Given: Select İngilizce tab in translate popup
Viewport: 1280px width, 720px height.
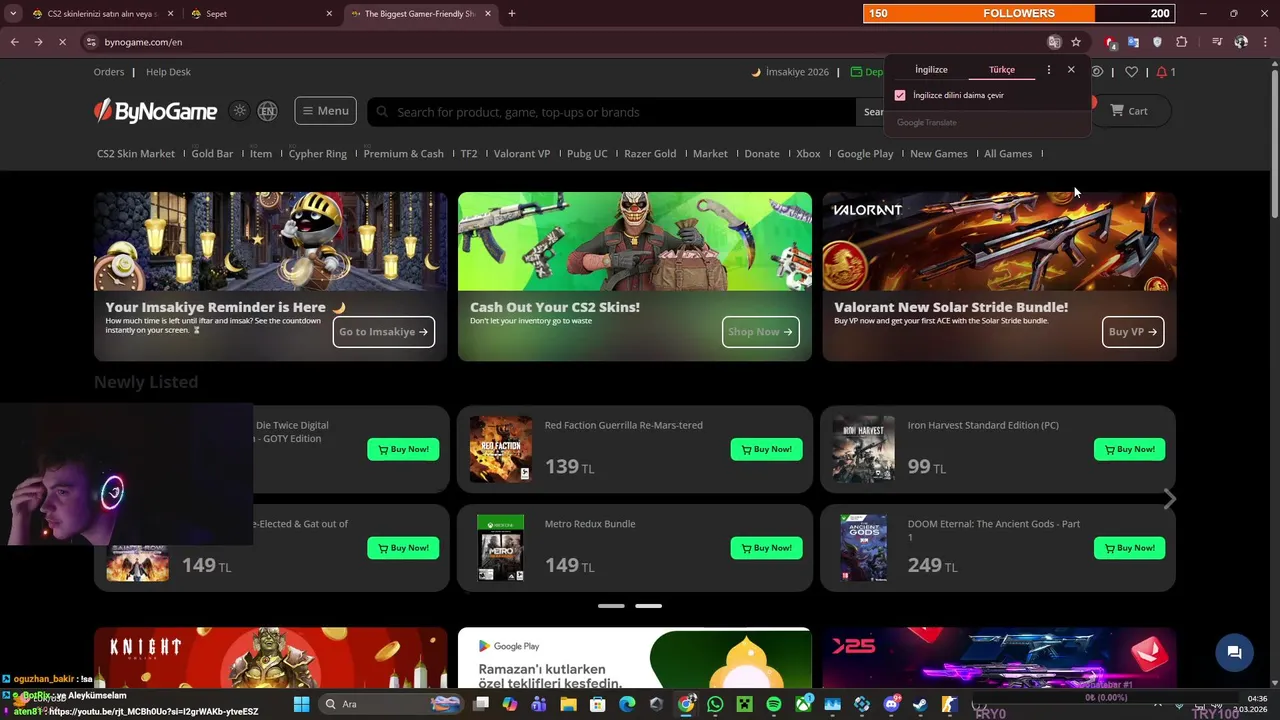Looking at the screenshot, I should [x=931, y=70].
